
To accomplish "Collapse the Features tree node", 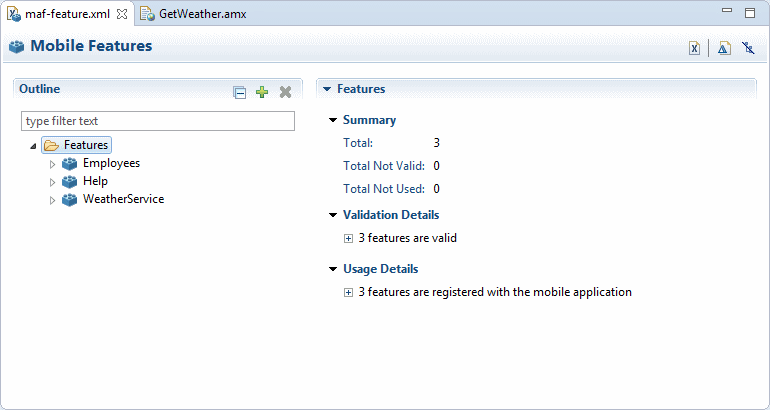I will tap(33, 146).
